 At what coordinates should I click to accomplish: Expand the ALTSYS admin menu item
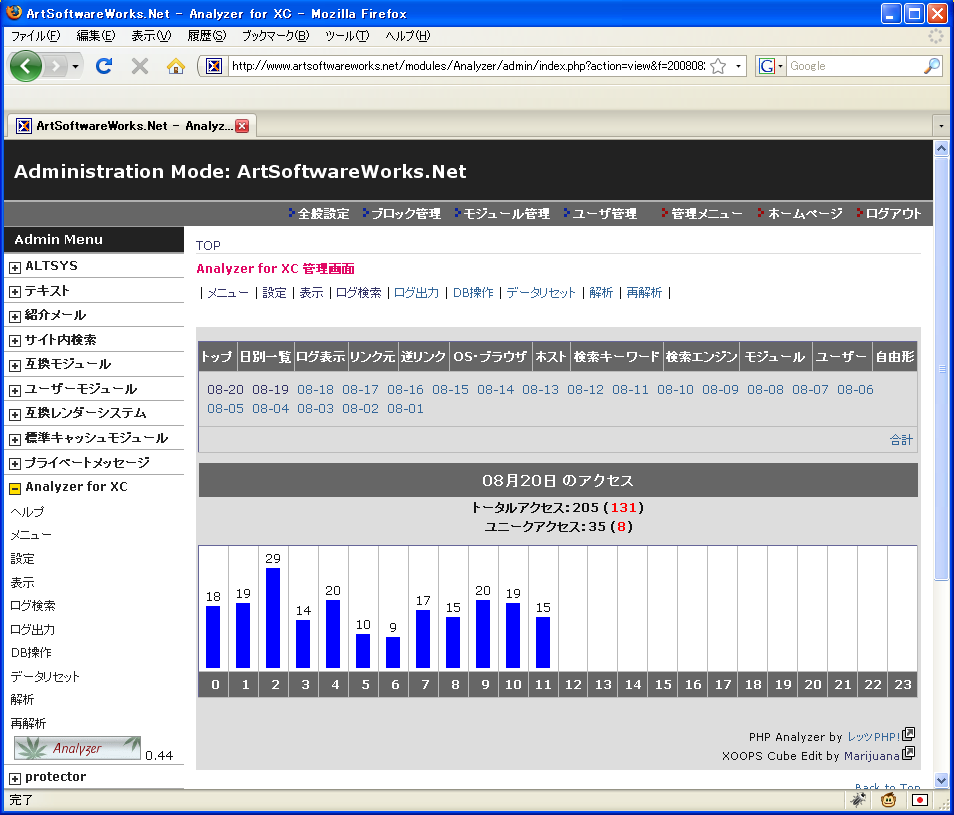coord(15,267)
